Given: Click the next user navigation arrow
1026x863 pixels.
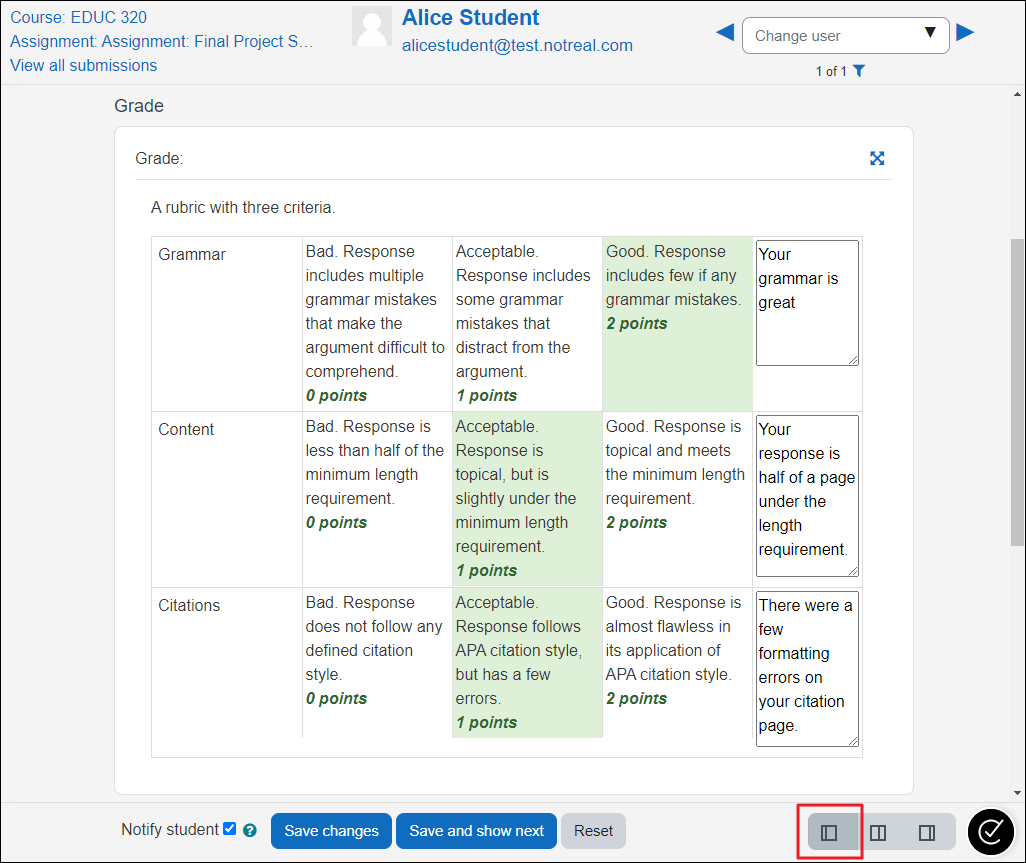Looking at the screenshot, I should (965, 32).
